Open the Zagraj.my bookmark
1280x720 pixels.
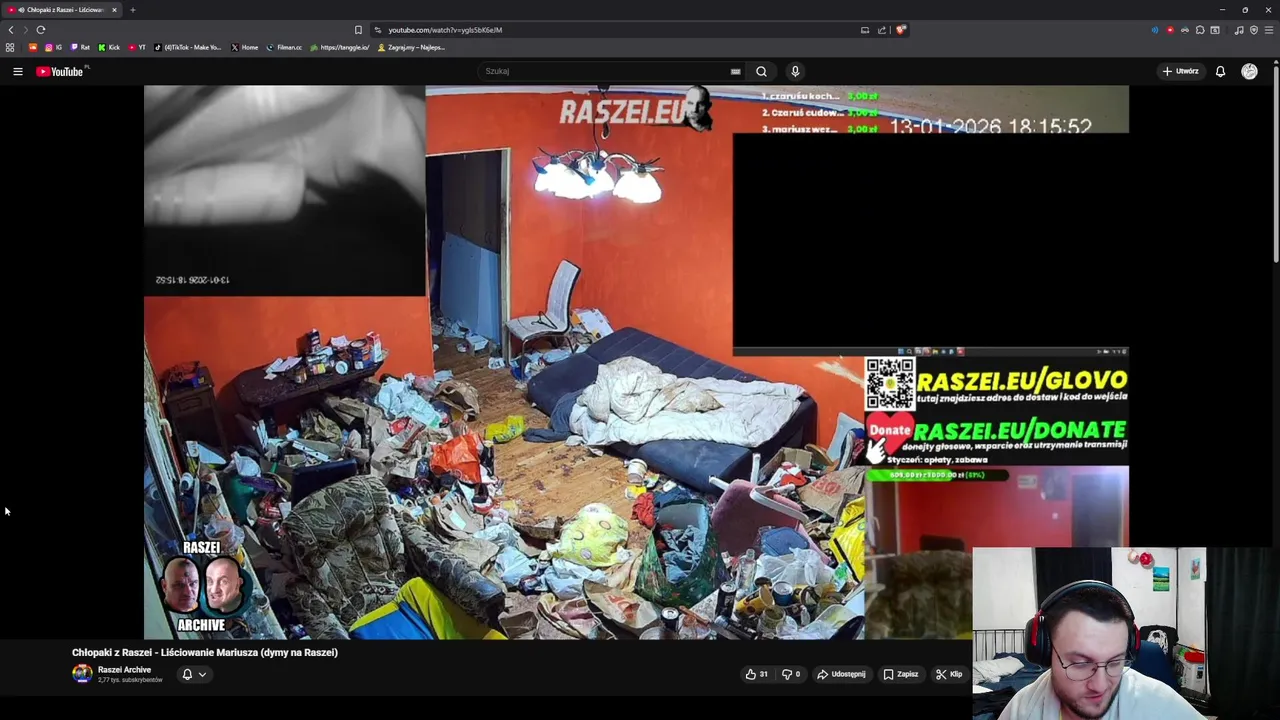pyautogui.click(x=411, y=47)
